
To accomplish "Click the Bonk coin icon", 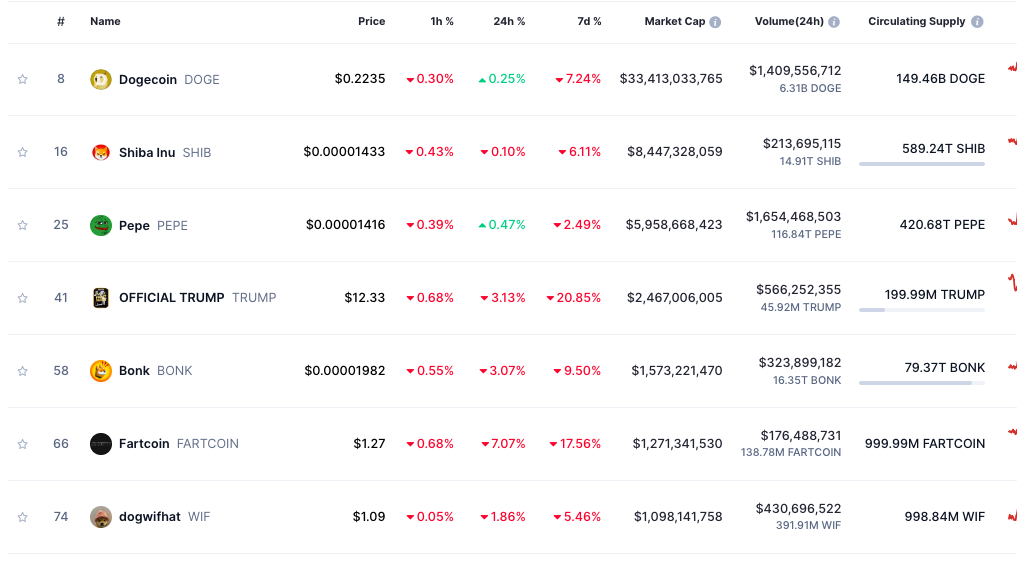I will coord(101,371).
